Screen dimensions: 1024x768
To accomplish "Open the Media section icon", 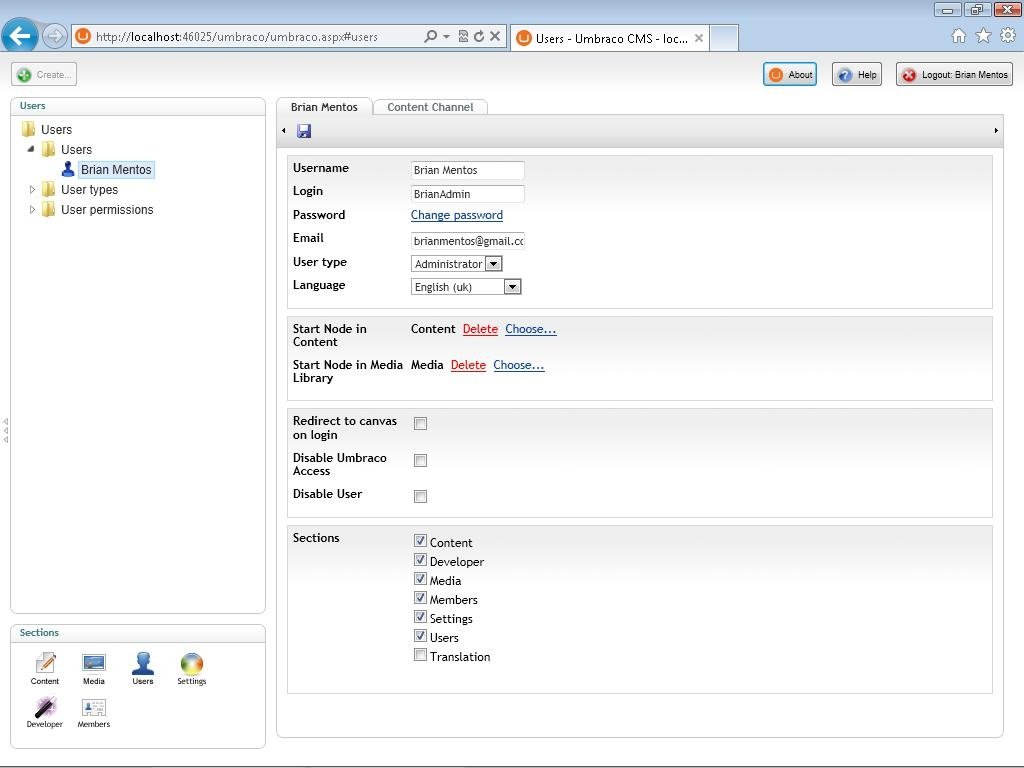I will (93, 668).
